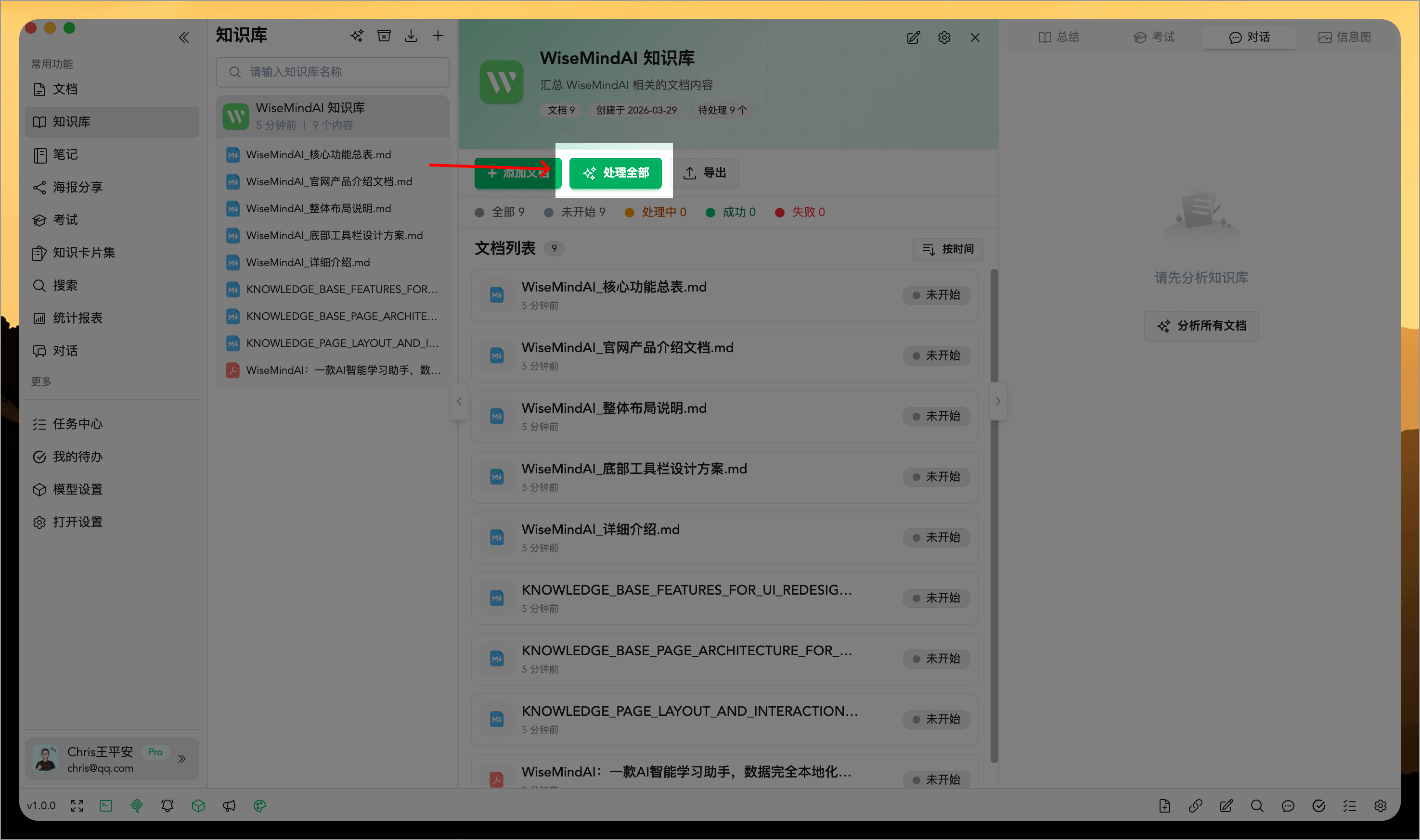This screenshot has height=840, width=1420.
Task: Click the 分析所有文档 button
Action: tap(1201, 326)
